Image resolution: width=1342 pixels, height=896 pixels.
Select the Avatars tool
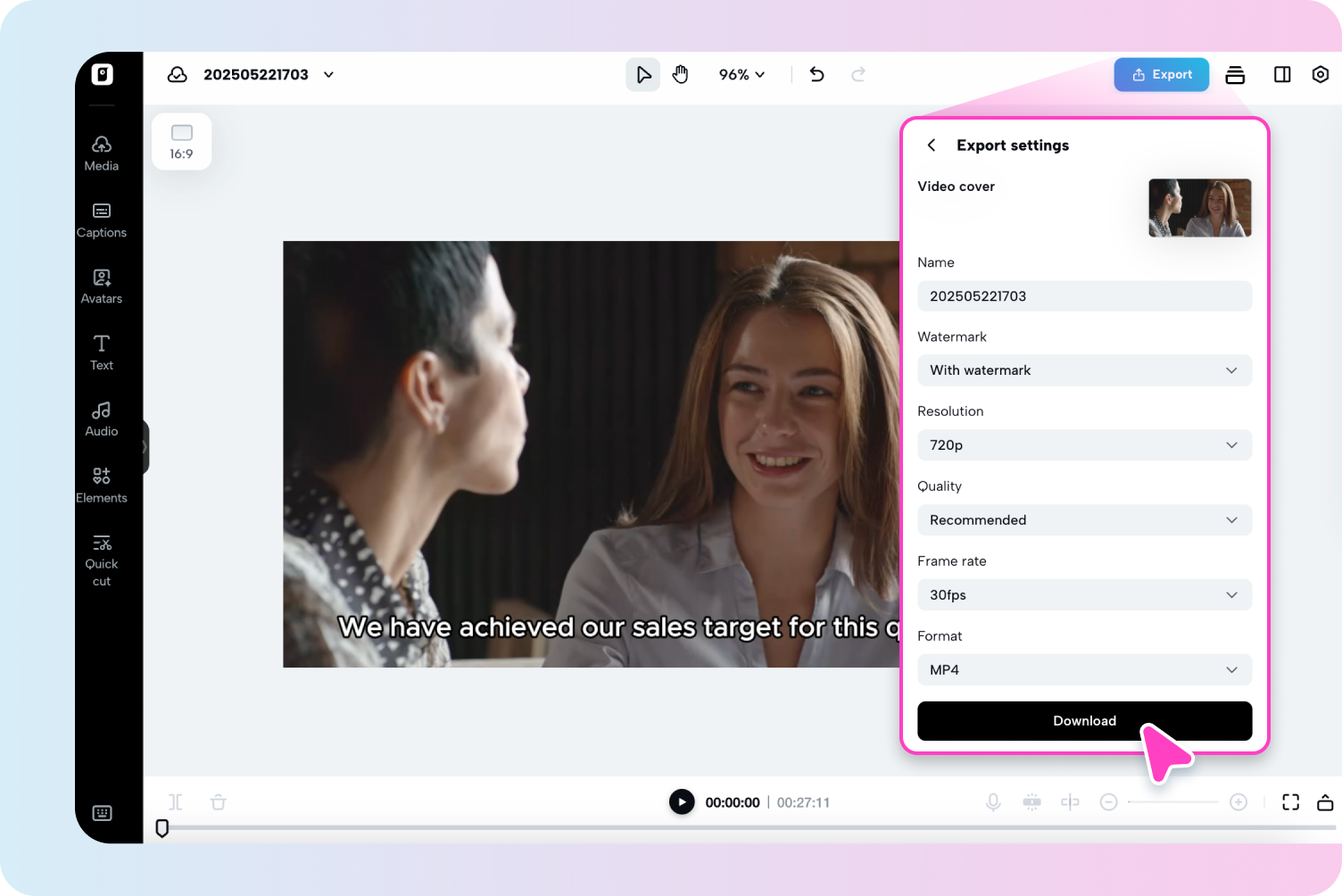(x=101, y=286)
